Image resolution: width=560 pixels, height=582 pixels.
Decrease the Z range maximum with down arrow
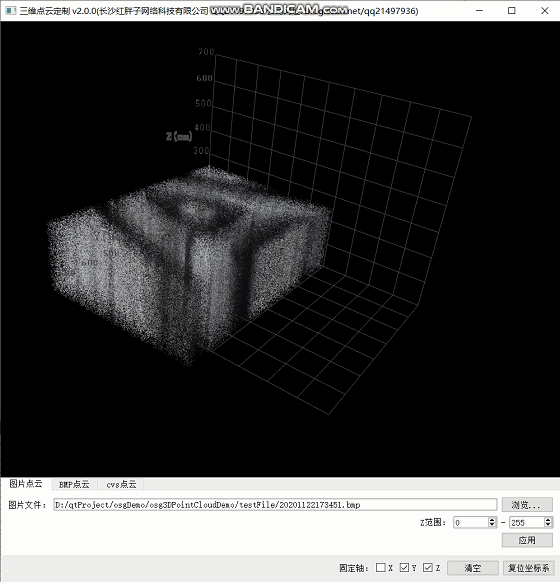pos(548,525)
